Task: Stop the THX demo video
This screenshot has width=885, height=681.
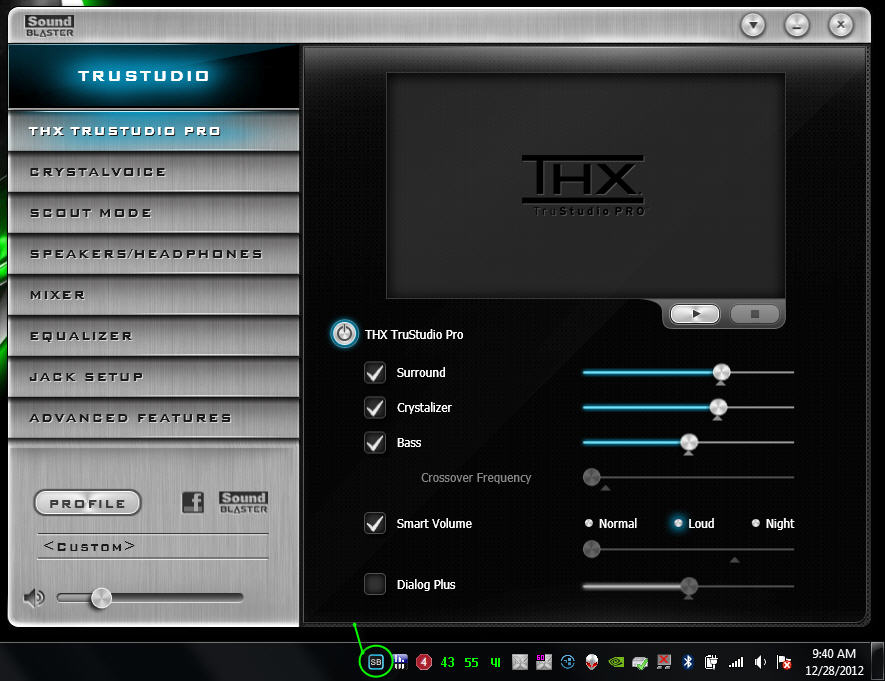Action: pos(755,314)
